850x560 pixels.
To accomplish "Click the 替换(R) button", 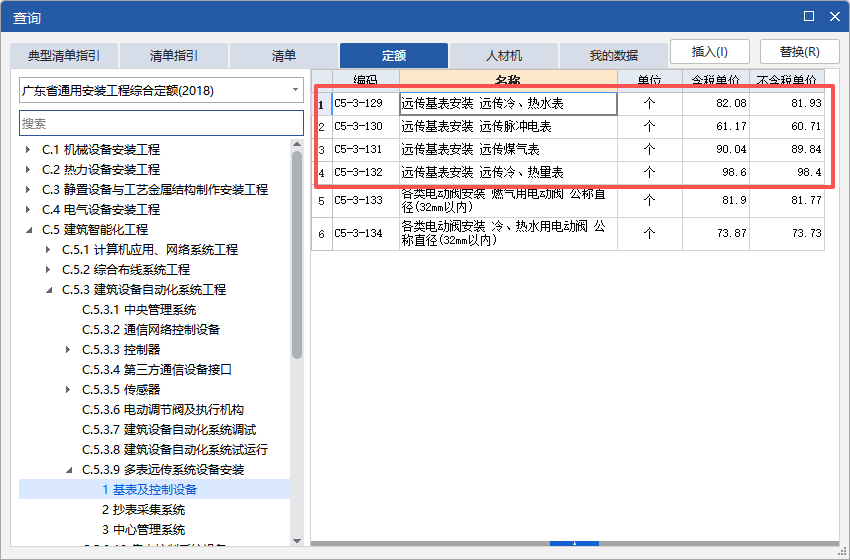I will tap(799, 52).
